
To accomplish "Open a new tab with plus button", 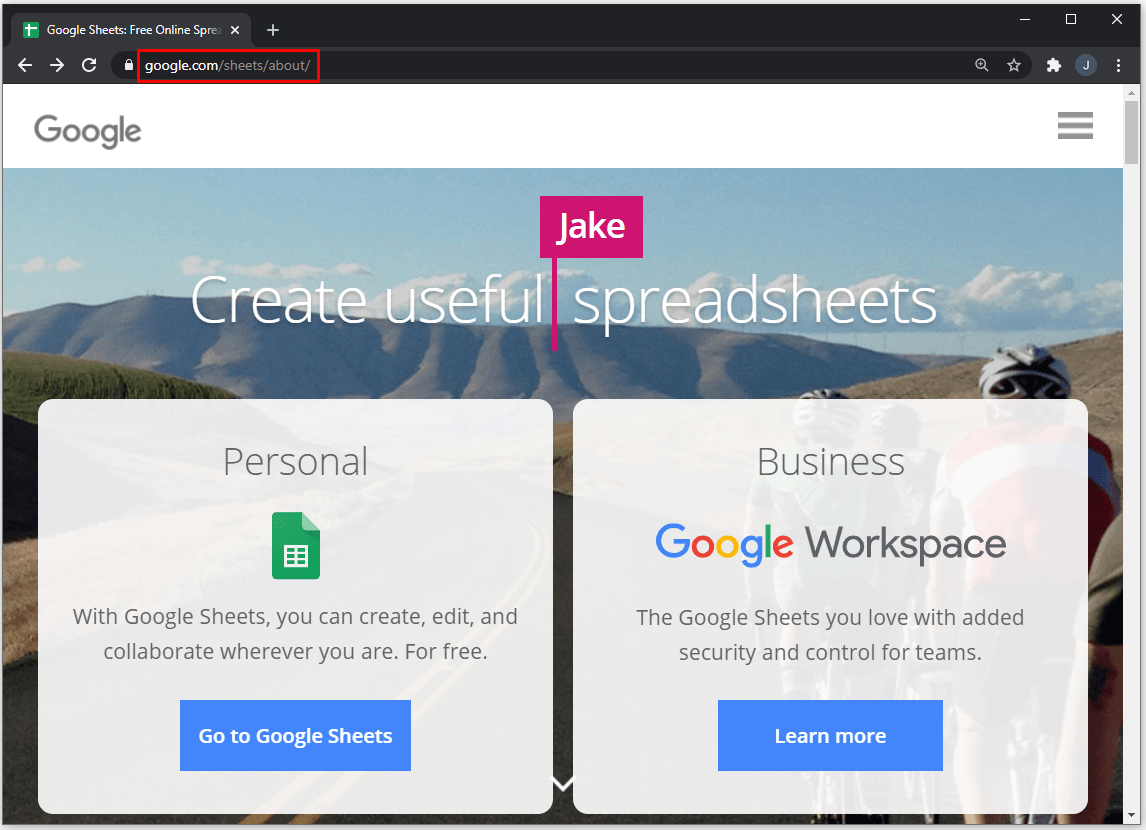I will pos(273,30).
